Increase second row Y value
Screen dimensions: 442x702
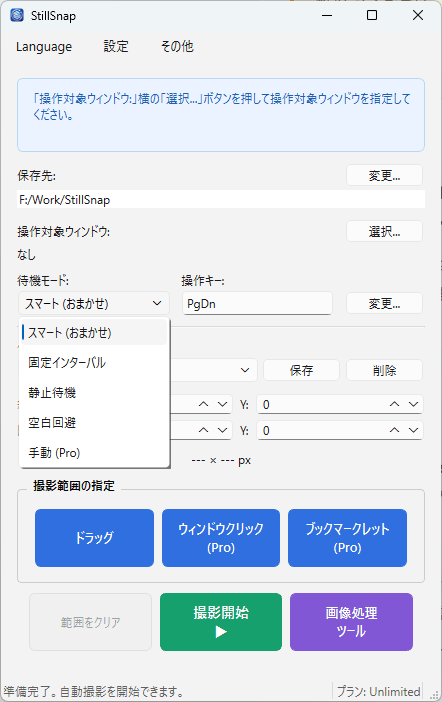[x=394, y=430]
